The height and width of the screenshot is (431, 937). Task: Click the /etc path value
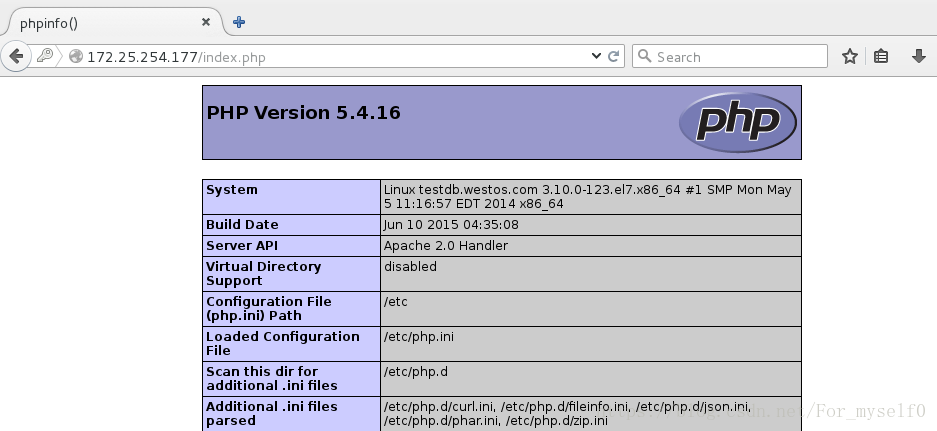pos(396,302)
